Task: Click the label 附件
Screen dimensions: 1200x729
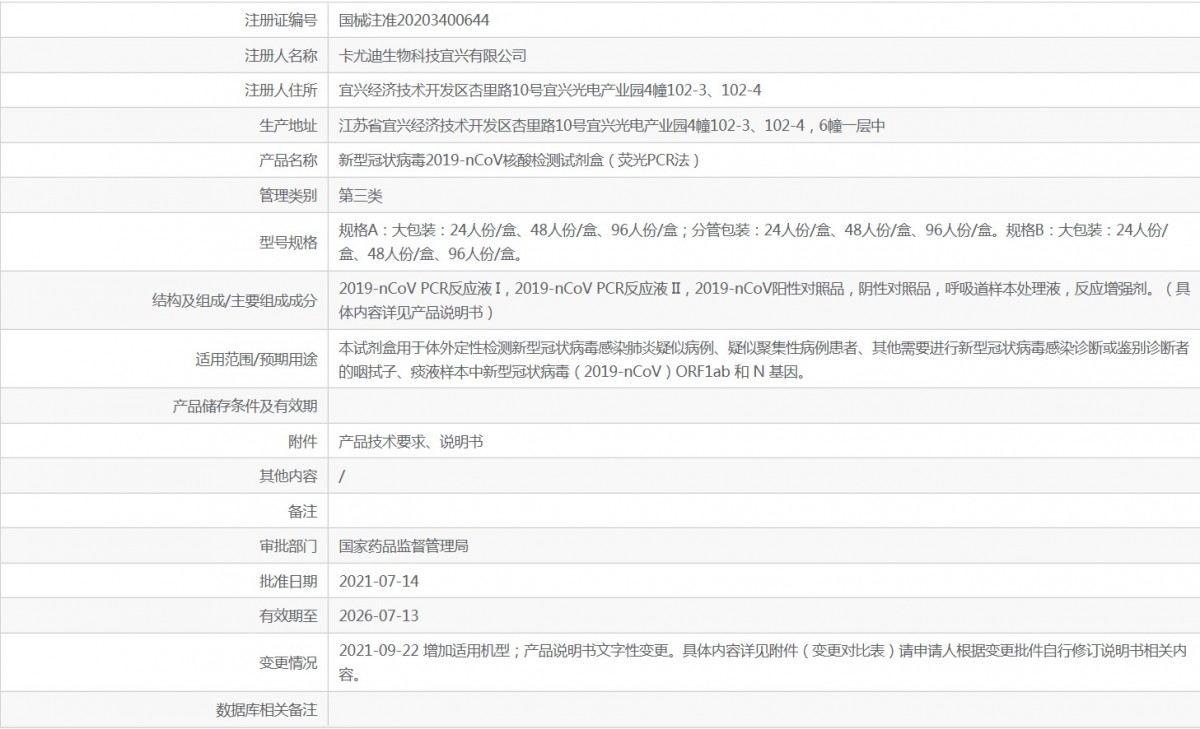Action: coord(302,441)
